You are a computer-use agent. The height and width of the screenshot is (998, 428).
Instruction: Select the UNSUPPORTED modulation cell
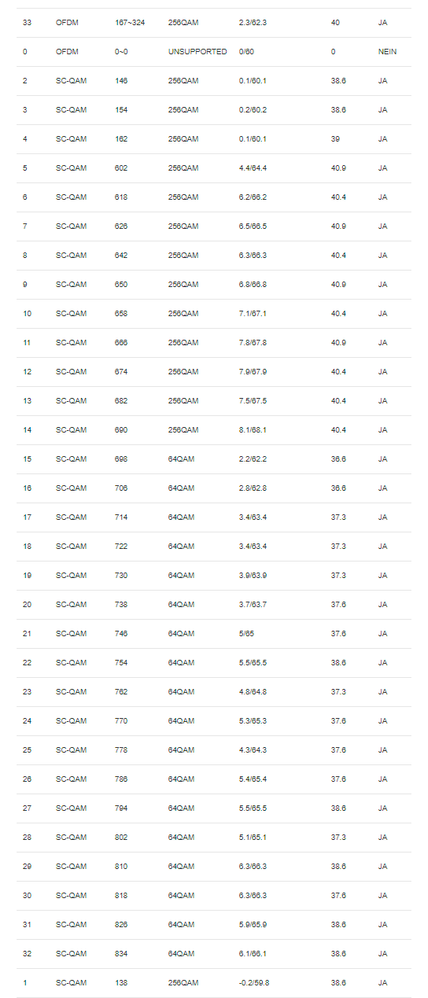tap(197, 52)
